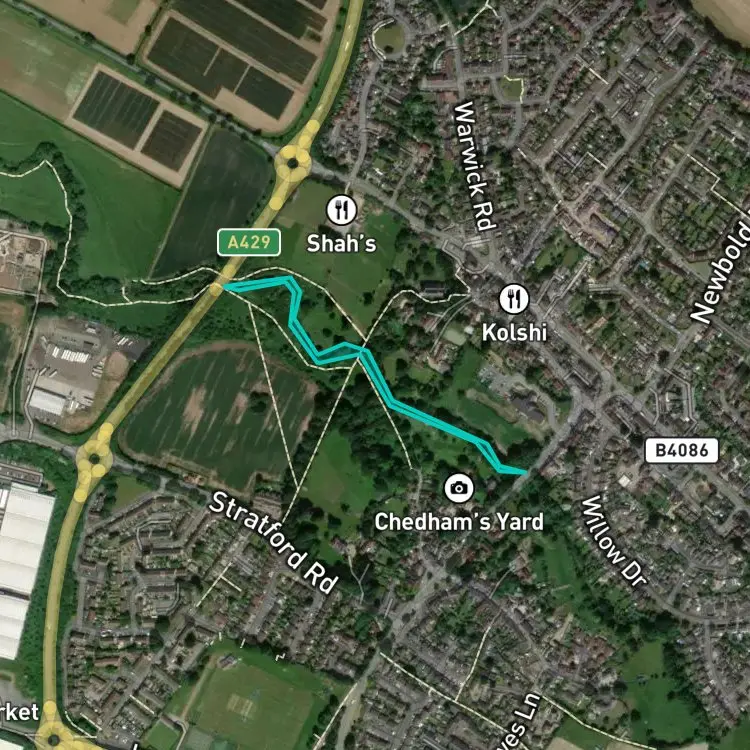Click the Stratford Rd street label

point(274,543)
